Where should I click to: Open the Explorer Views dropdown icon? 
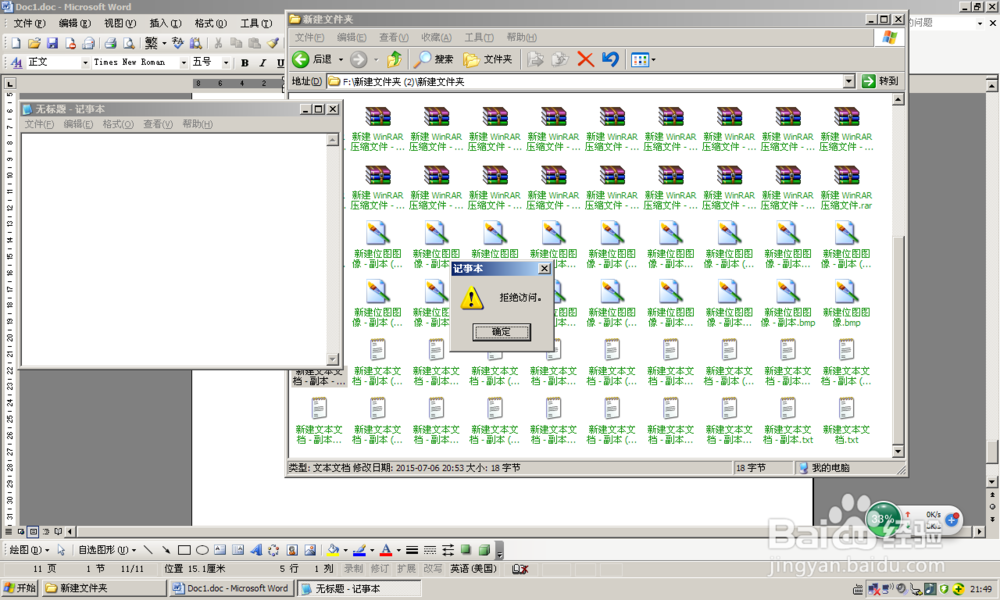[643, 60]
